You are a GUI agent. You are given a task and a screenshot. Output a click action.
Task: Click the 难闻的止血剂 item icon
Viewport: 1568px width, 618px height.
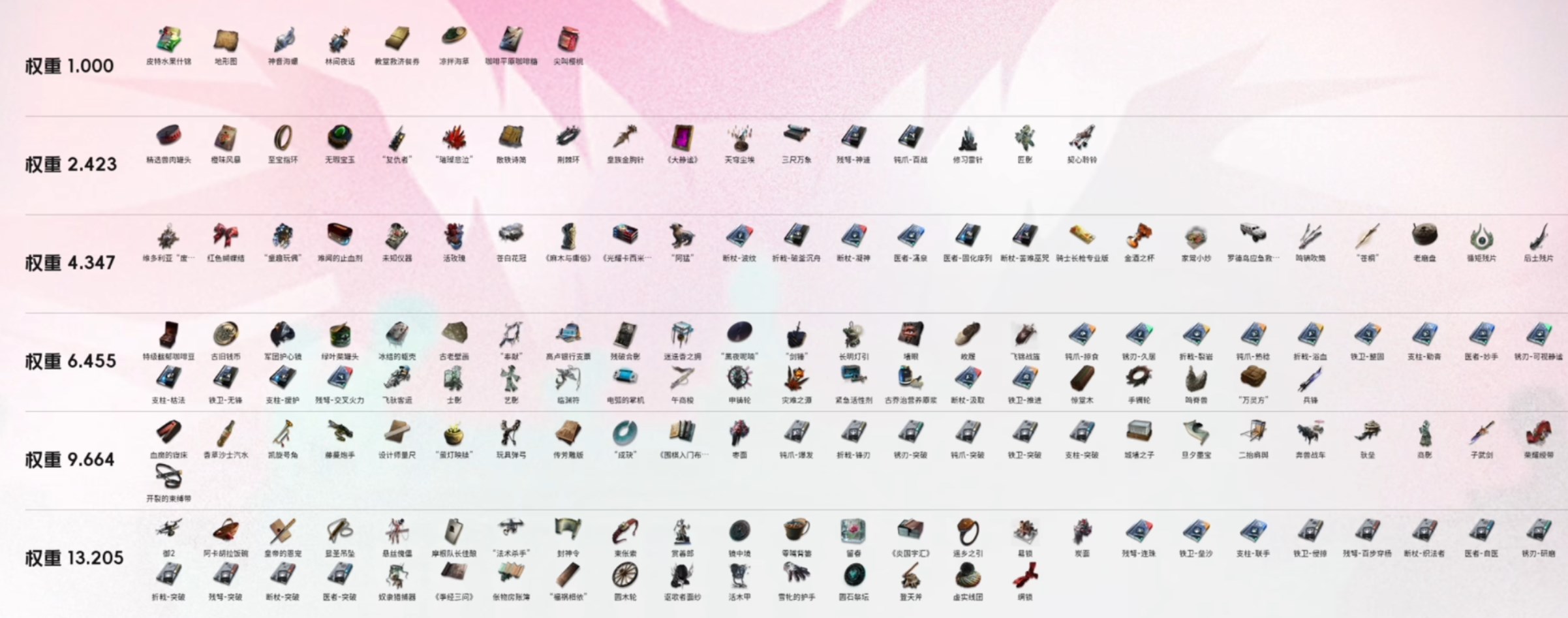click(339, 235)
